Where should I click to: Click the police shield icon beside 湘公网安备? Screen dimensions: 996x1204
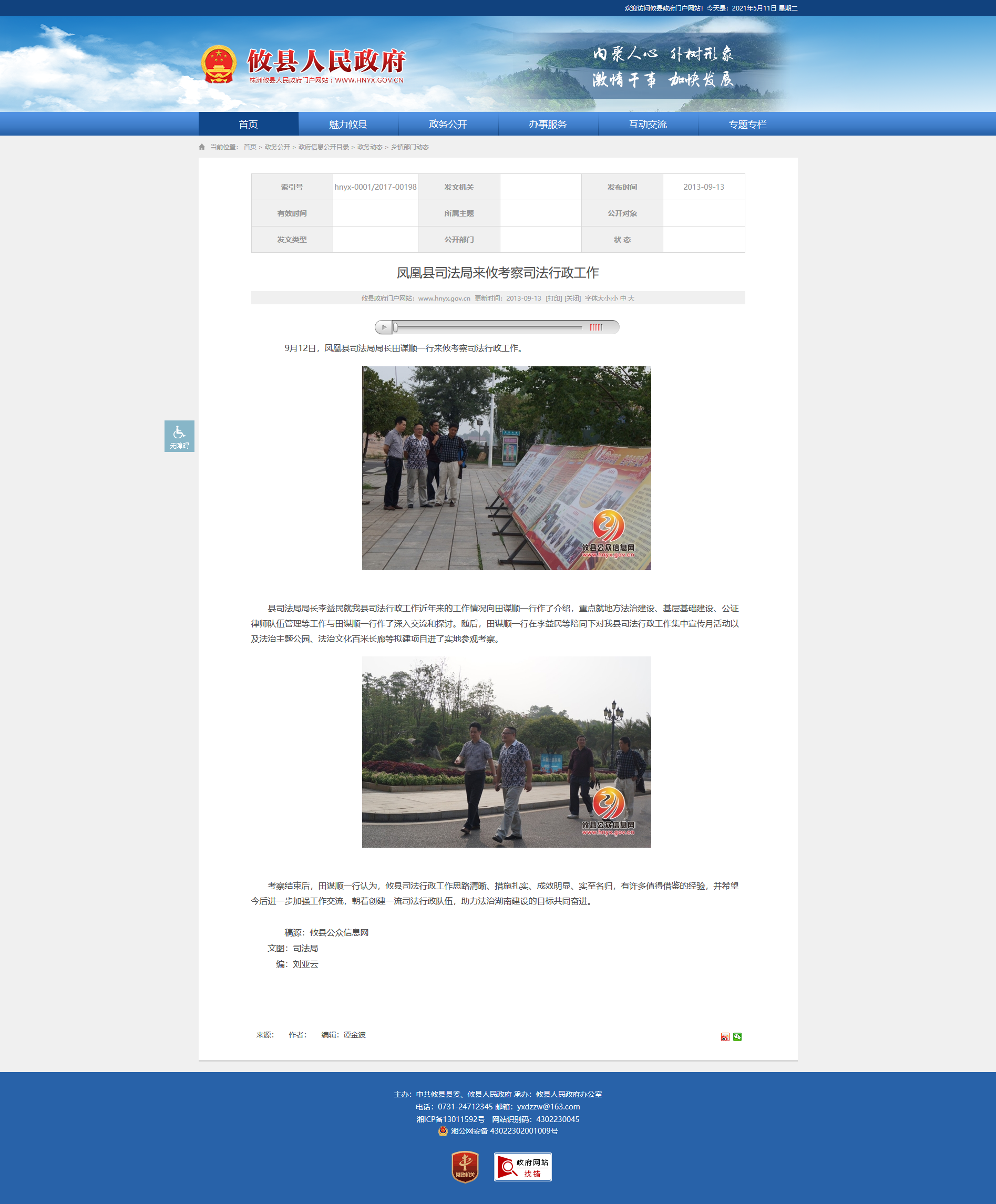point(443,1130)
